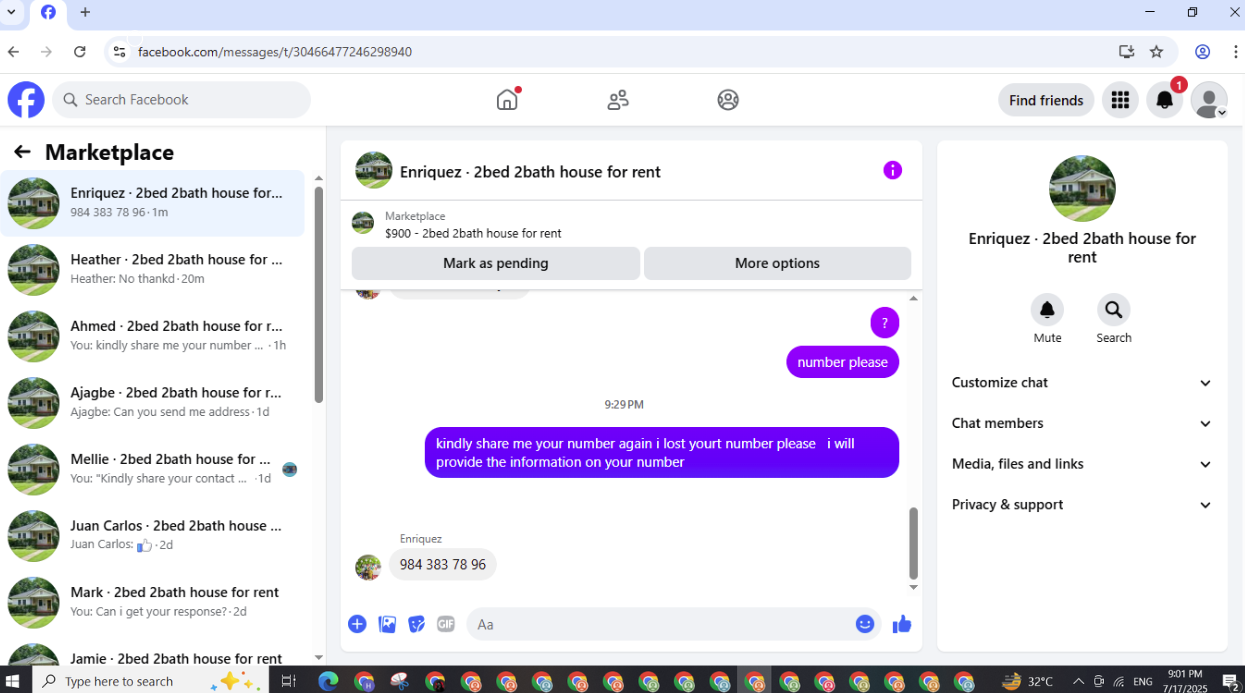Viewport: 1245px width, 693px height.
Task: Open Windows notification center icon
Action: click(x=1230, y=681)
